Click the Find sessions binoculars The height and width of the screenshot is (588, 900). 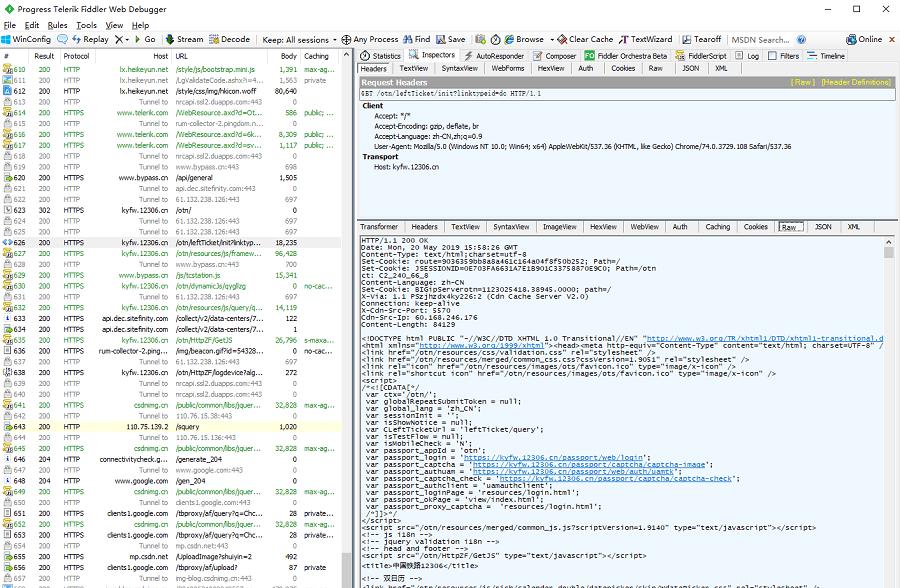417,40
